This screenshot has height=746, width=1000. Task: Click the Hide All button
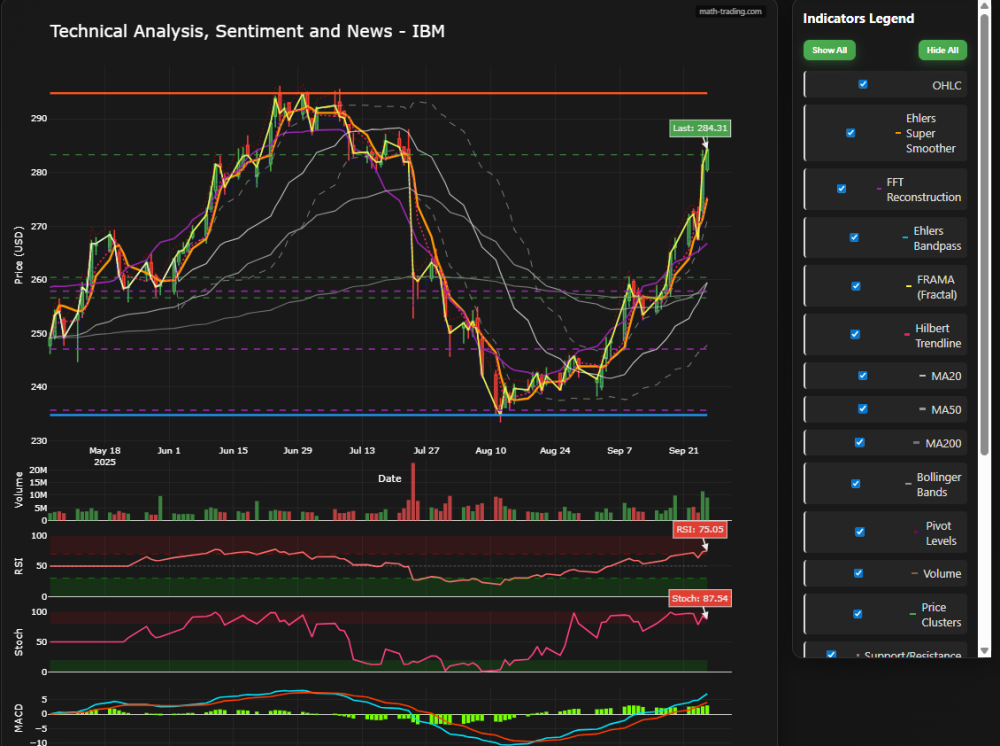(943, 50)
